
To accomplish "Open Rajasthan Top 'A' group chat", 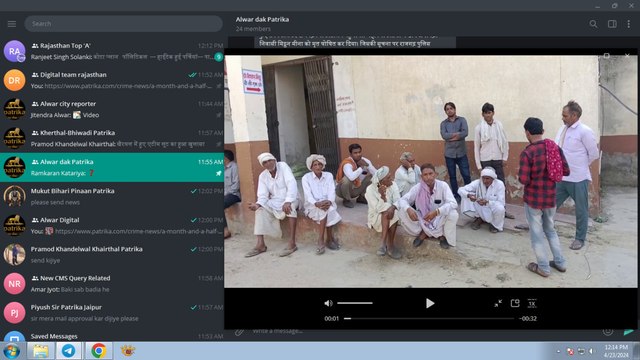I will point(112,51).
